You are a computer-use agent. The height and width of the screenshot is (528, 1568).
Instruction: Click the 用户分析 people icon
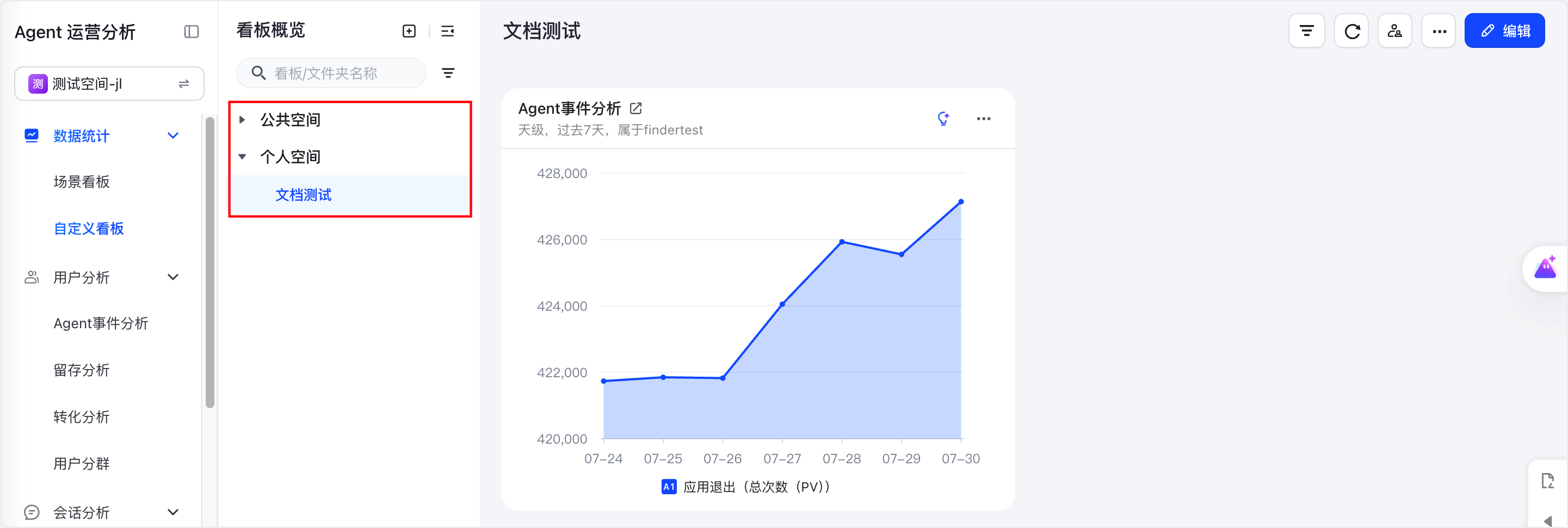pyautogui.click(x=32, y=277)
